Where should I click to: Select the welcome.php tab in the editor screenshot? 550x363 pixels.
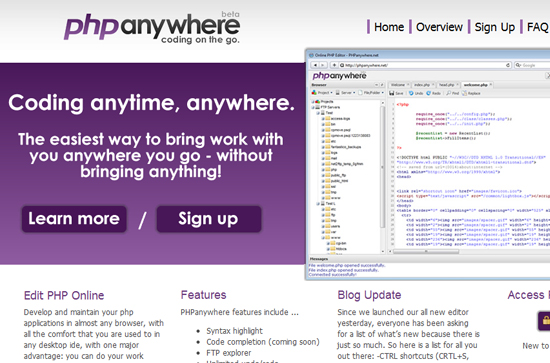click(x=477, y=85)
